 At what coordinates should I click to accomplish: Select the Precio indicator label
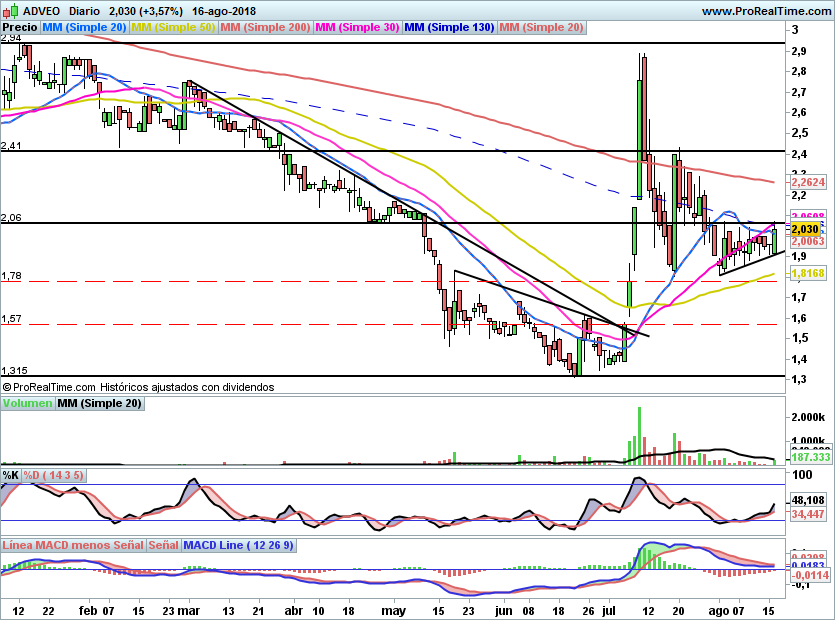coord(21,27)
